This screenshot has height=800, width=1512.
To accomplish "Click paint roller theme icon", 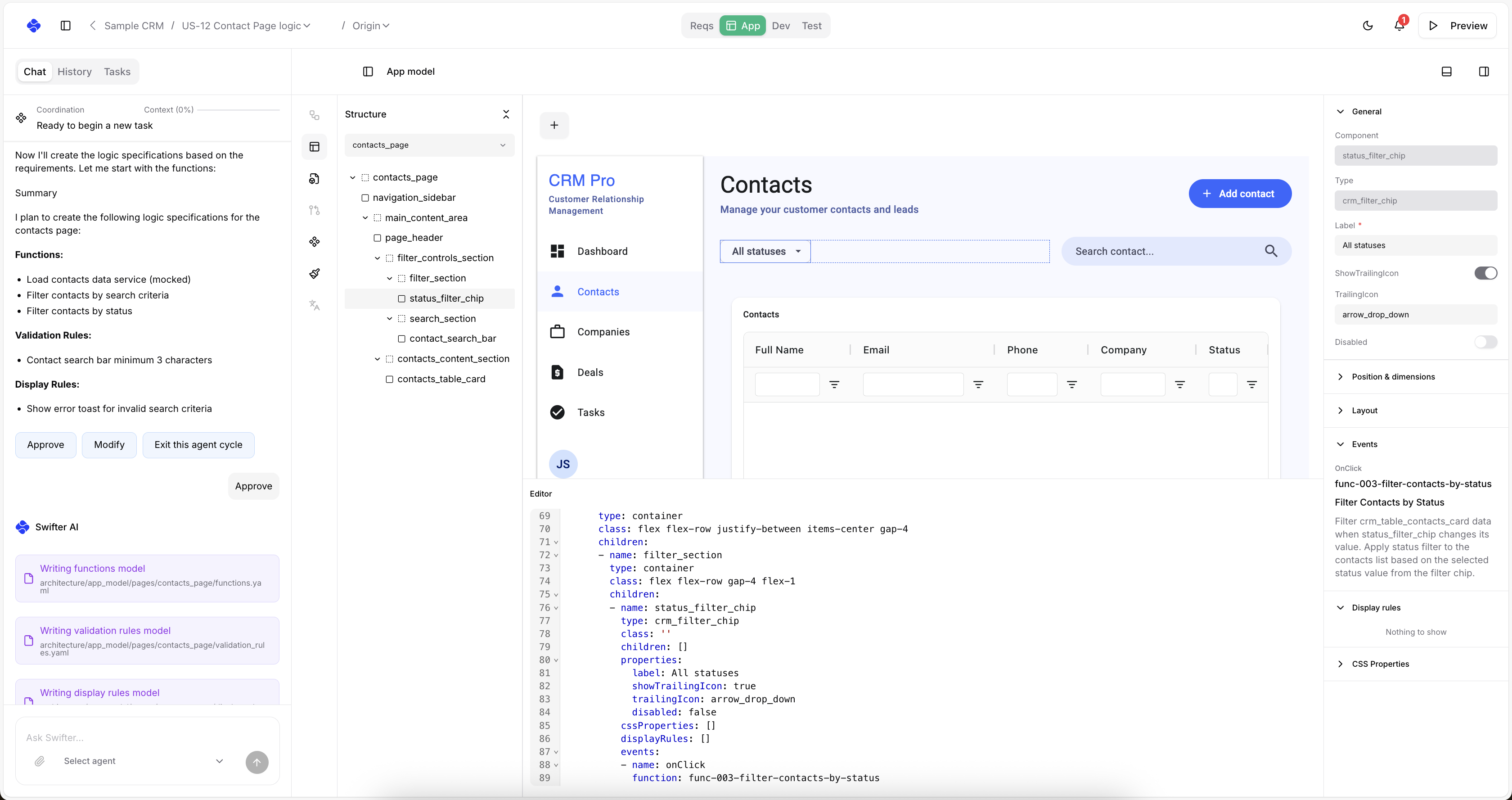I will (x=314, y=273).
